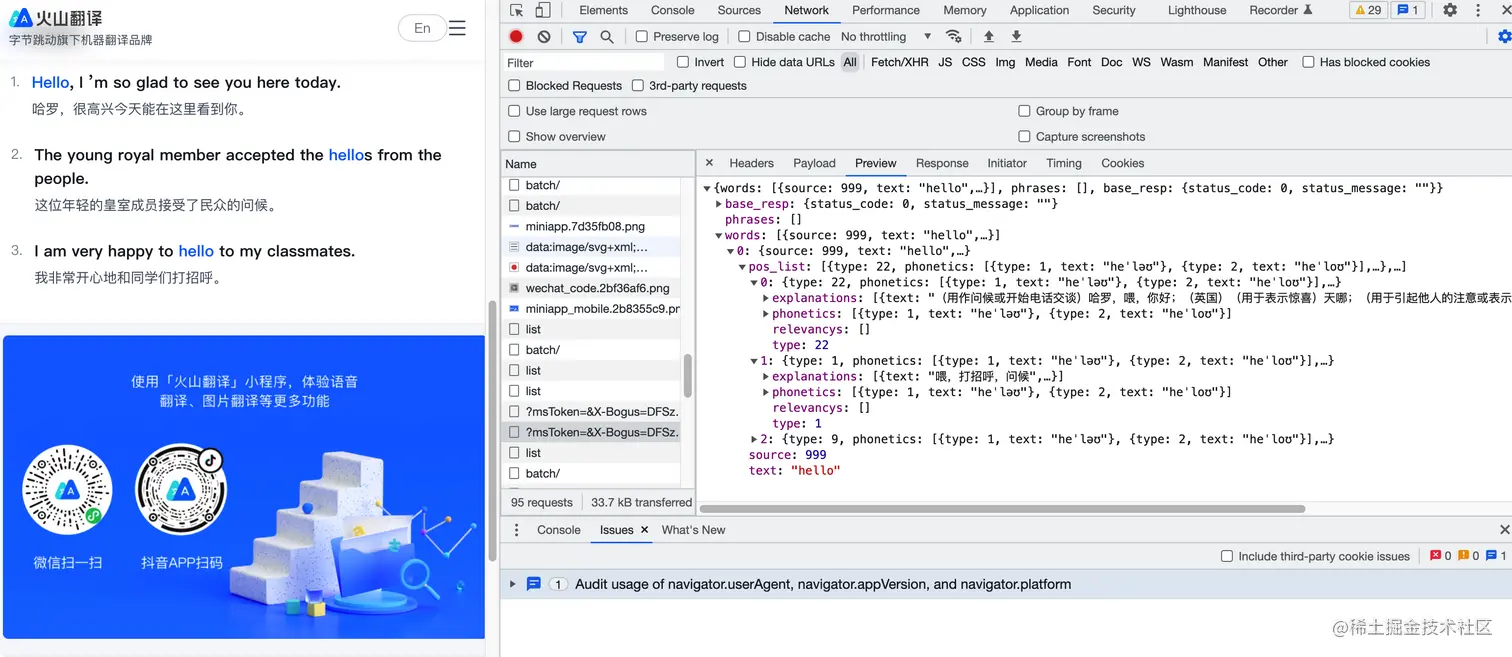Filter requests by WS type
This screenshot has height=657, width=1512.
(1141, 62)
